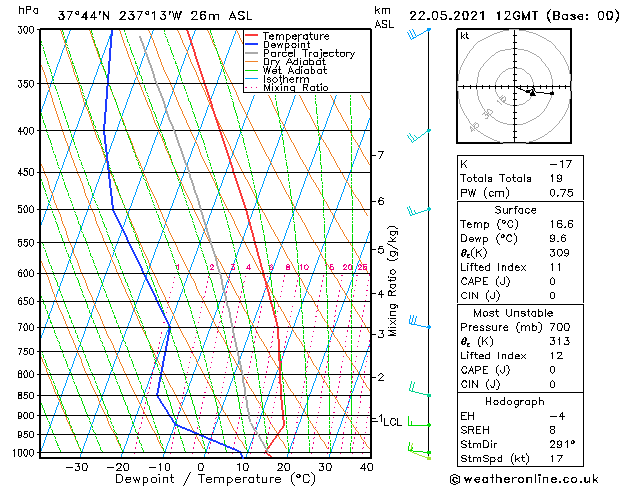Viewport: 629px width, 486px height.
Task: Select the Dewpoint legend label
Action: pos(286,45)
